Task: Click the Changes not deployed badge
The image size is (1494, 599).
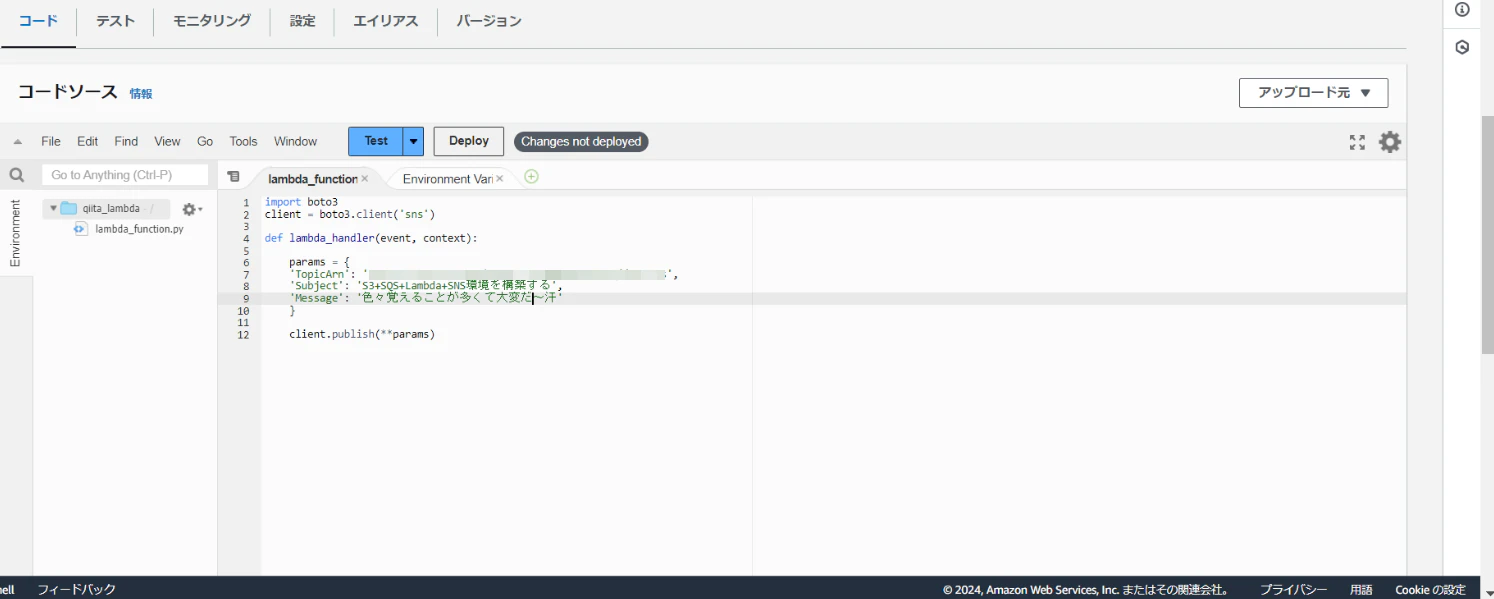Action: 581,142
